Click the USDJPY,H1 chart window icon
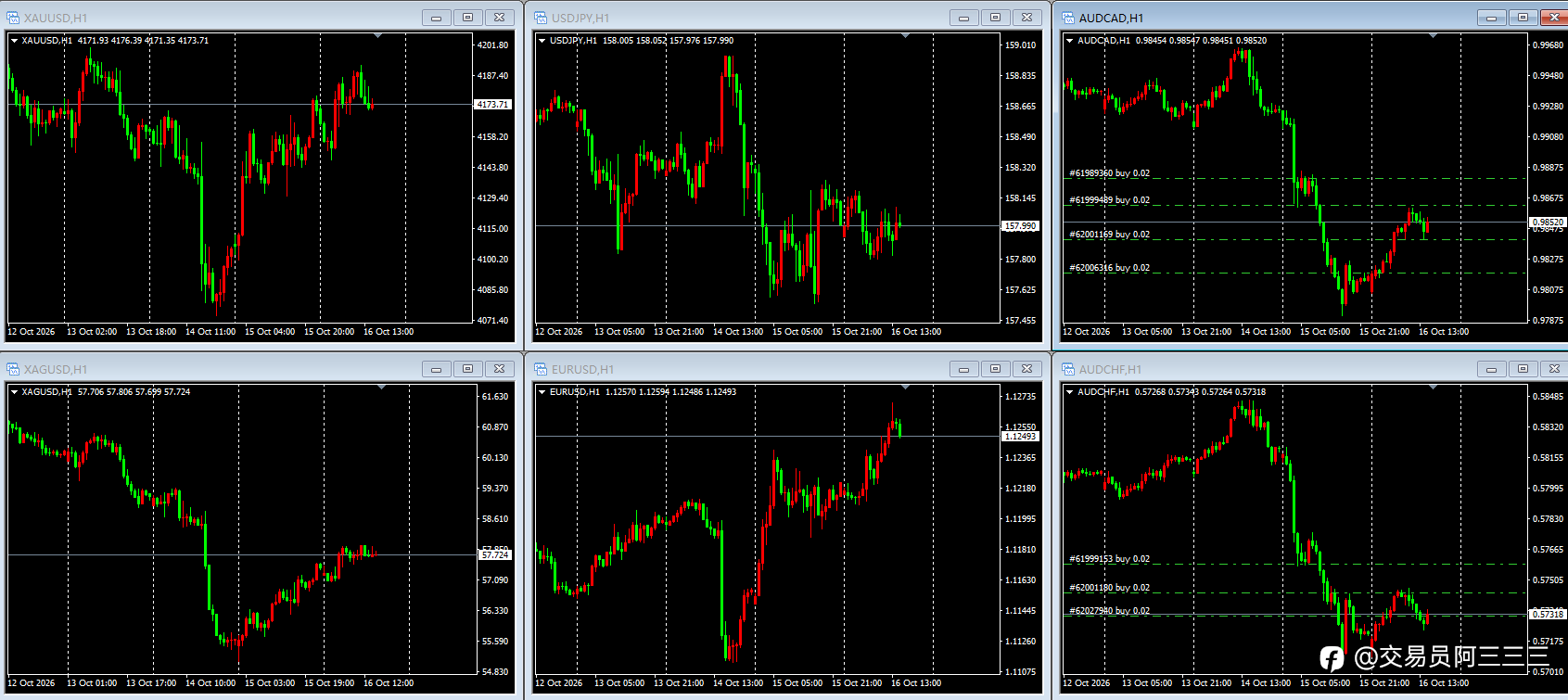This screenshot has height=700, width=1568. 541,18
